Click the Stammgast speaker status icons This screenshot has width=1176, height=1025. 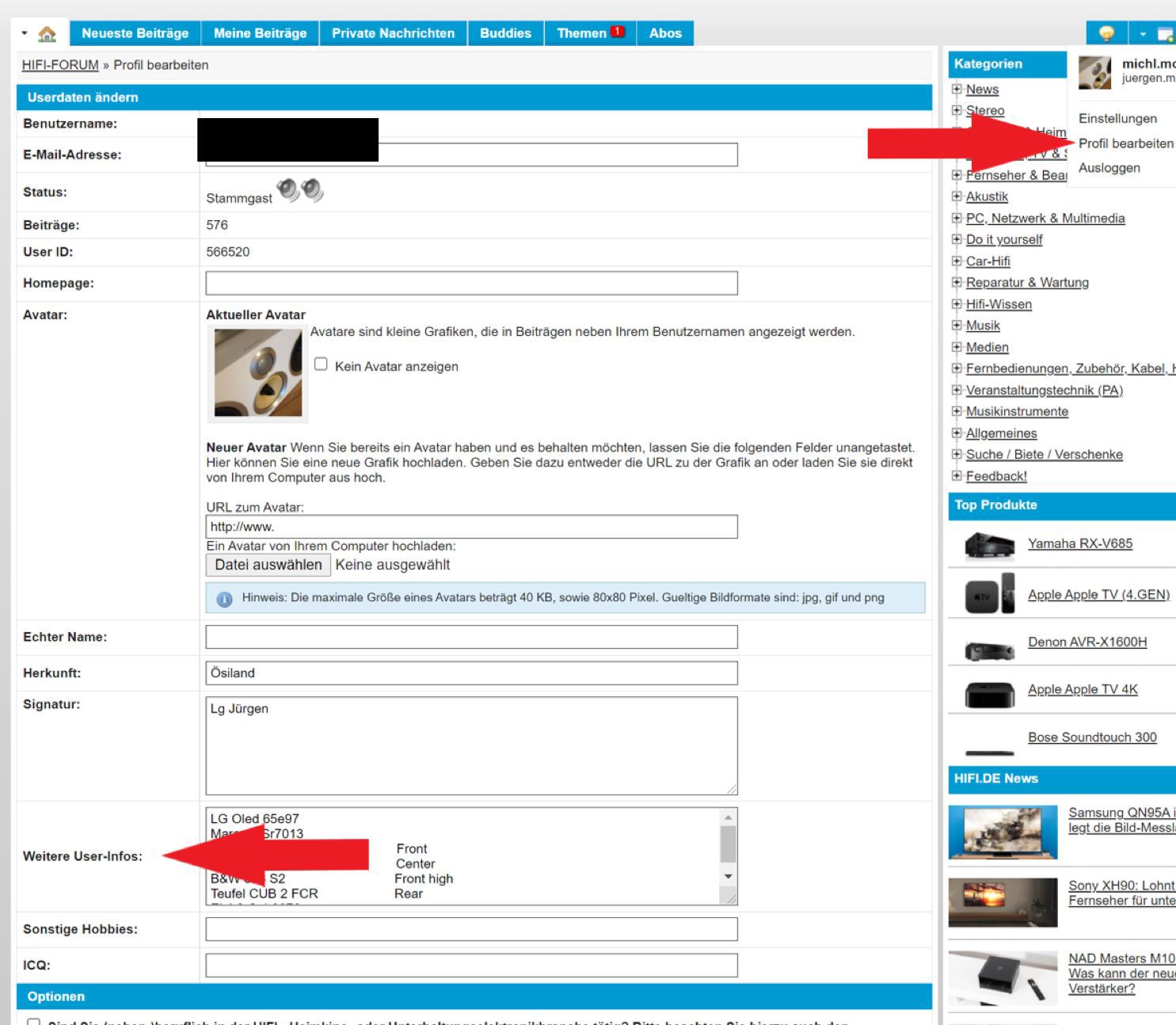coord(300,191)
